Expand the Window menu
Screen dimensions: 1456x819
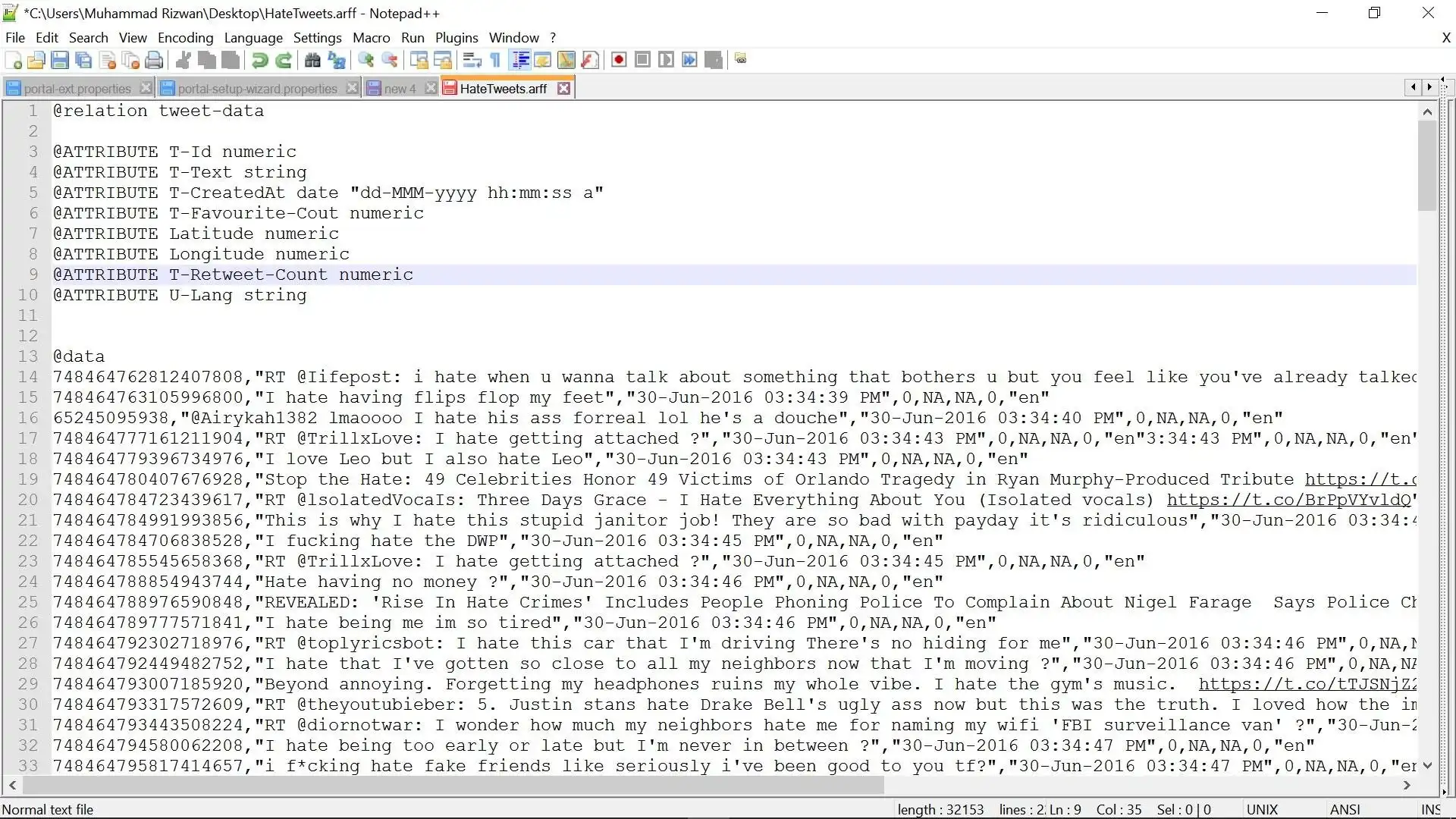(512, 38)
